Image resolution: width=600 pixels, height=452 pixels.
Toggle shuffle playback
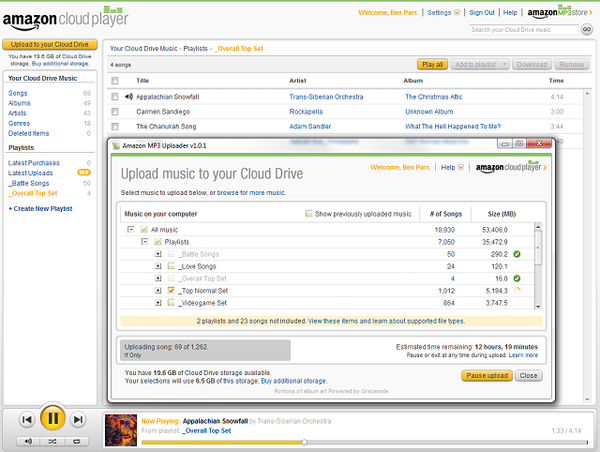pyautogui.click(x=52, y=441)
